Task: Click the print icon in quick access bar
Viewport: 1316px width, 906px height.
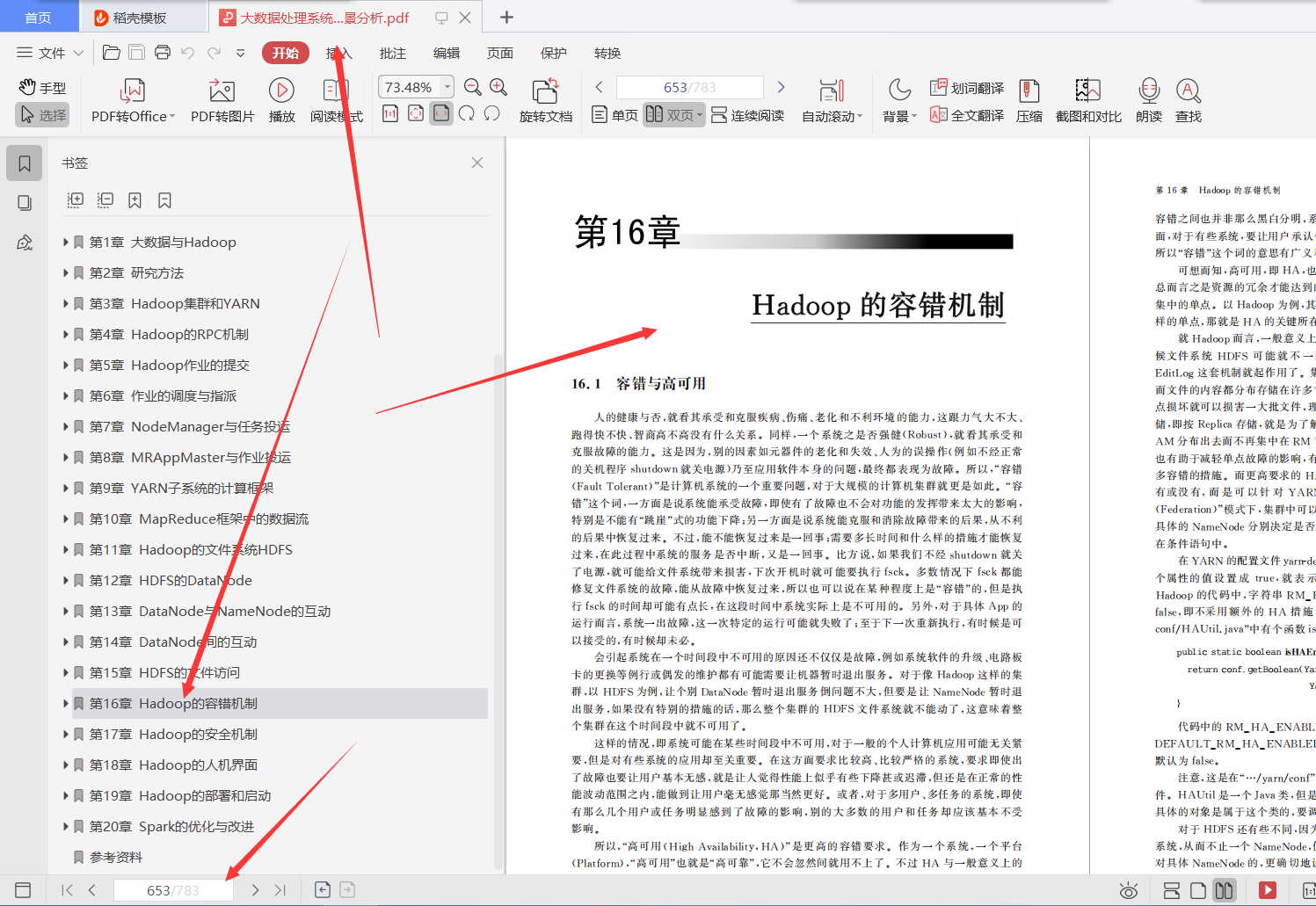Action: click(x=163, y=53)
